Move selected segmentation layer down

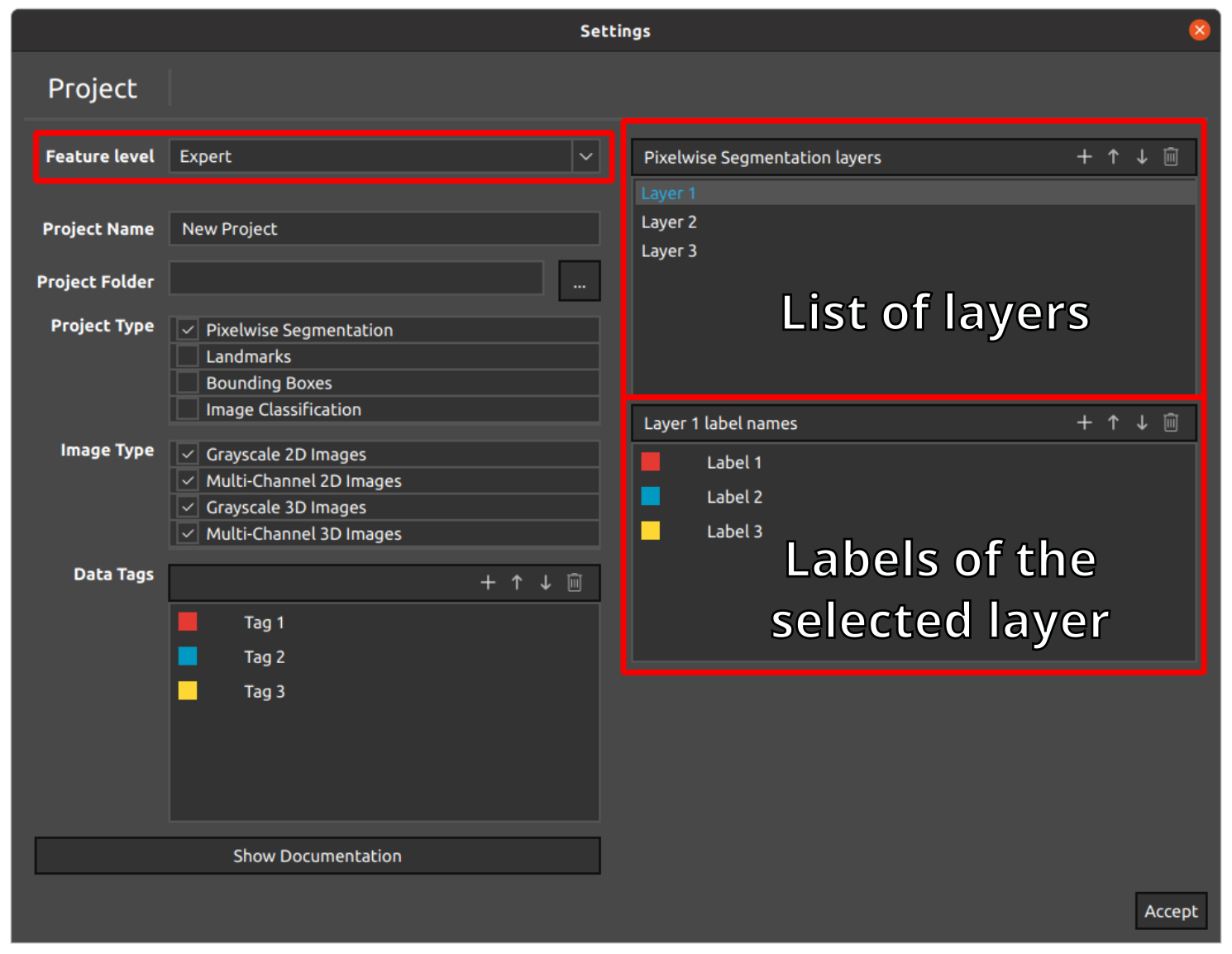(x=1142, y=157)
